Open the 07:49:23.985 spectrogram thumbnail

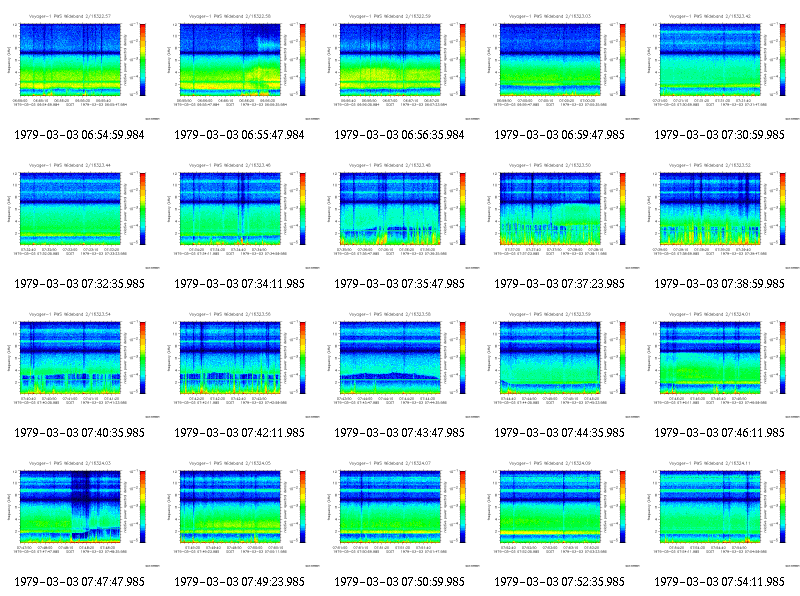240,513
